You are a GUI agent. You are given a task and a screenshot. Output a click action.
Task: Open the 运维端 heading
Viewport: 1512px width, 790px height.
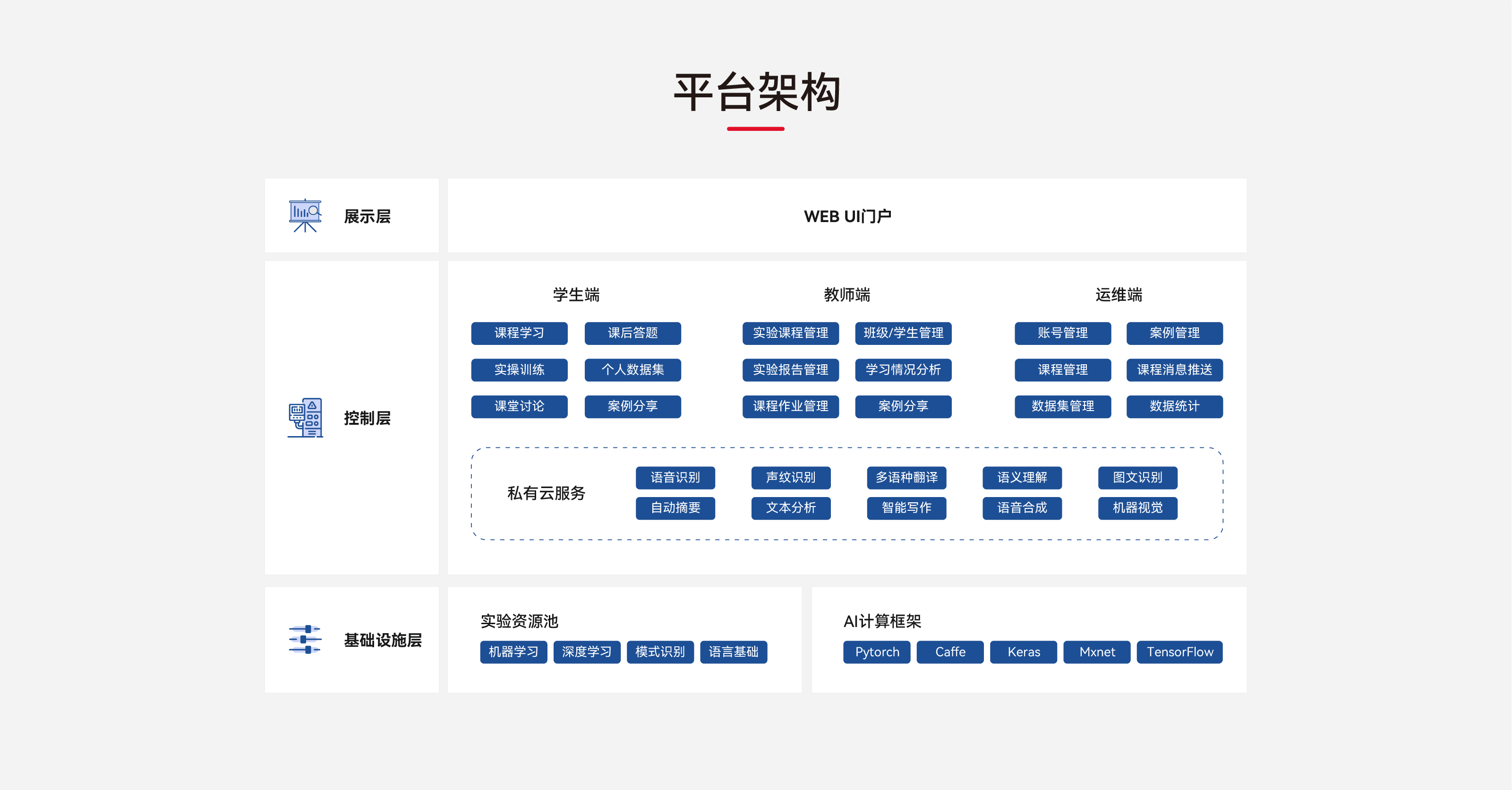pos(1119,295)
